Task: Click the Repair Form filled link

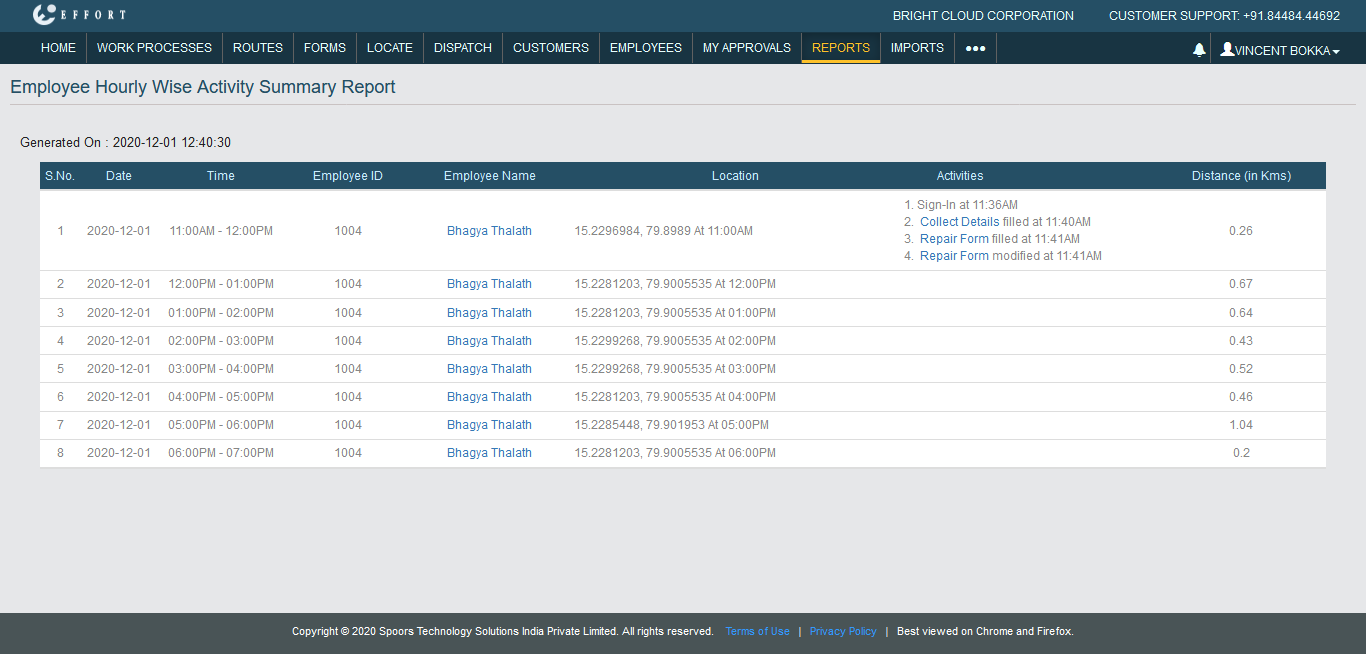Action: click(x=954, y=239)
